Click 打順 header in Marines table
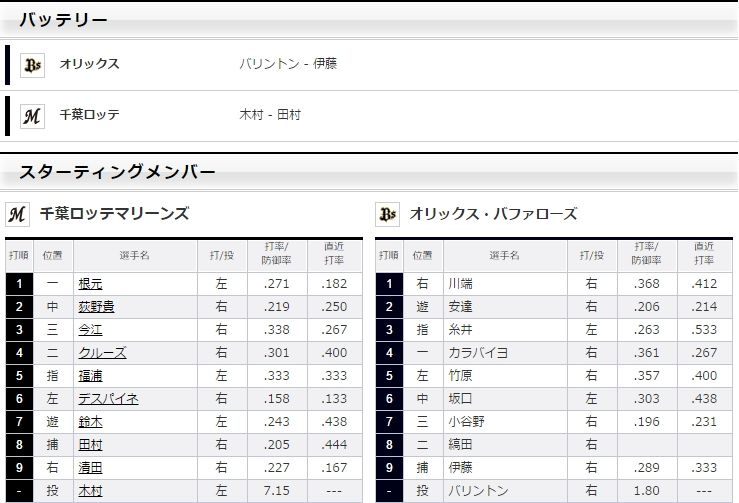 (x=19, y=256)
